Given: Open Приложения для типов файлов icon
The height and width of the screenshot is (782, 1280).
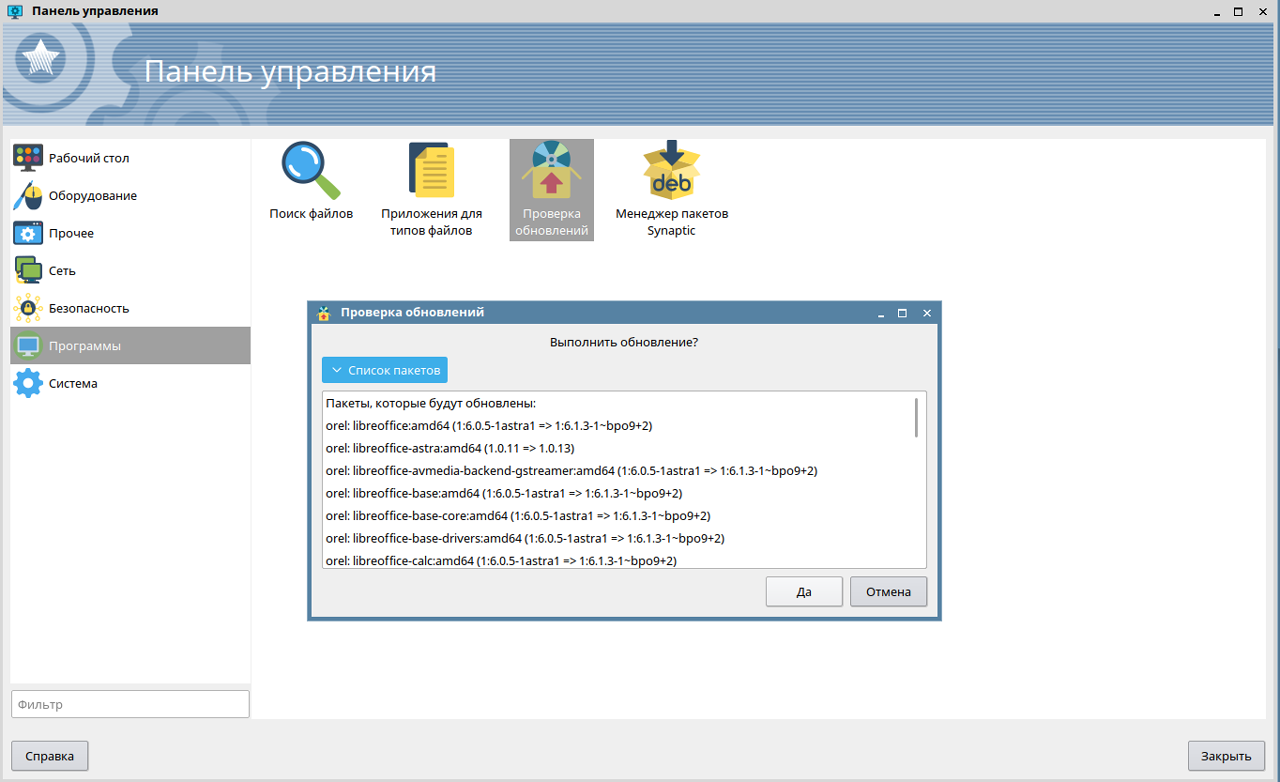Looking at the screenshot, I should (431, 170).
